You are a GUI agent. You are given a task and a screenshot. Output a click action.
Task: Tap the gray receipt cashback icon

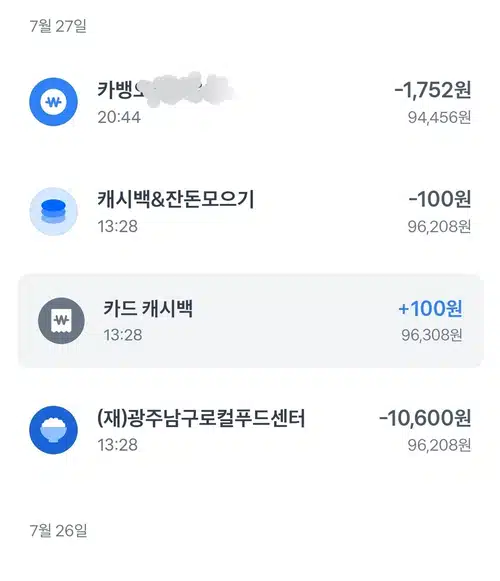[x=61, y=321]
